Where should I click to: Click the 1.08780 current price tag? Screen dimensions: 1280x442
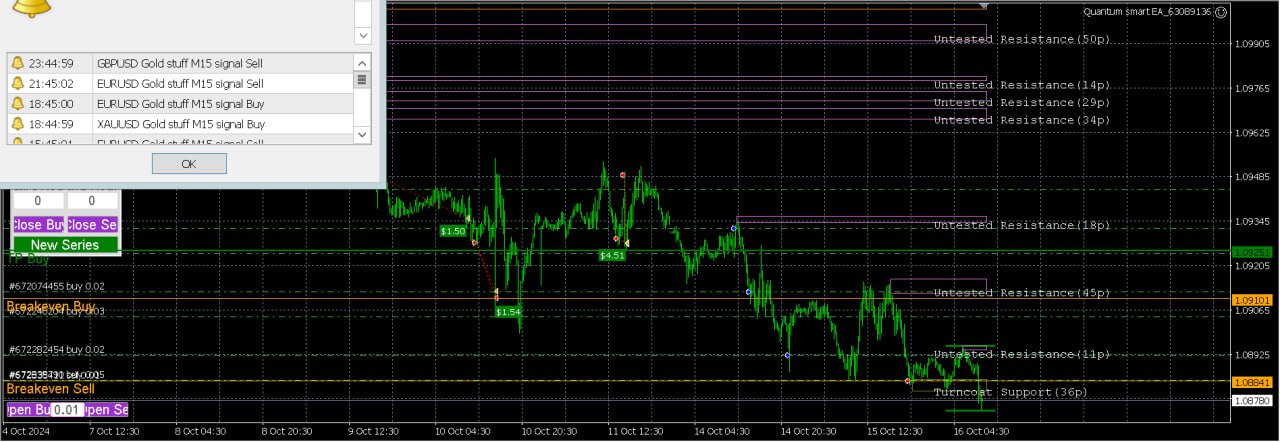coord(1252,400)
